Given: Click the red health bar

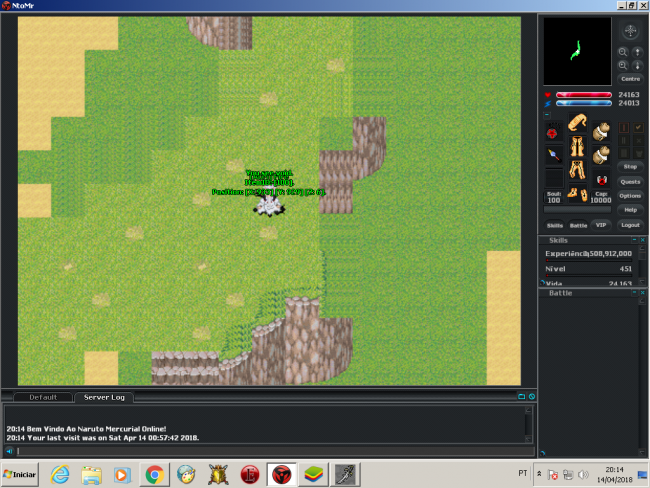Looking at the screenshot, I should point(584,95).
